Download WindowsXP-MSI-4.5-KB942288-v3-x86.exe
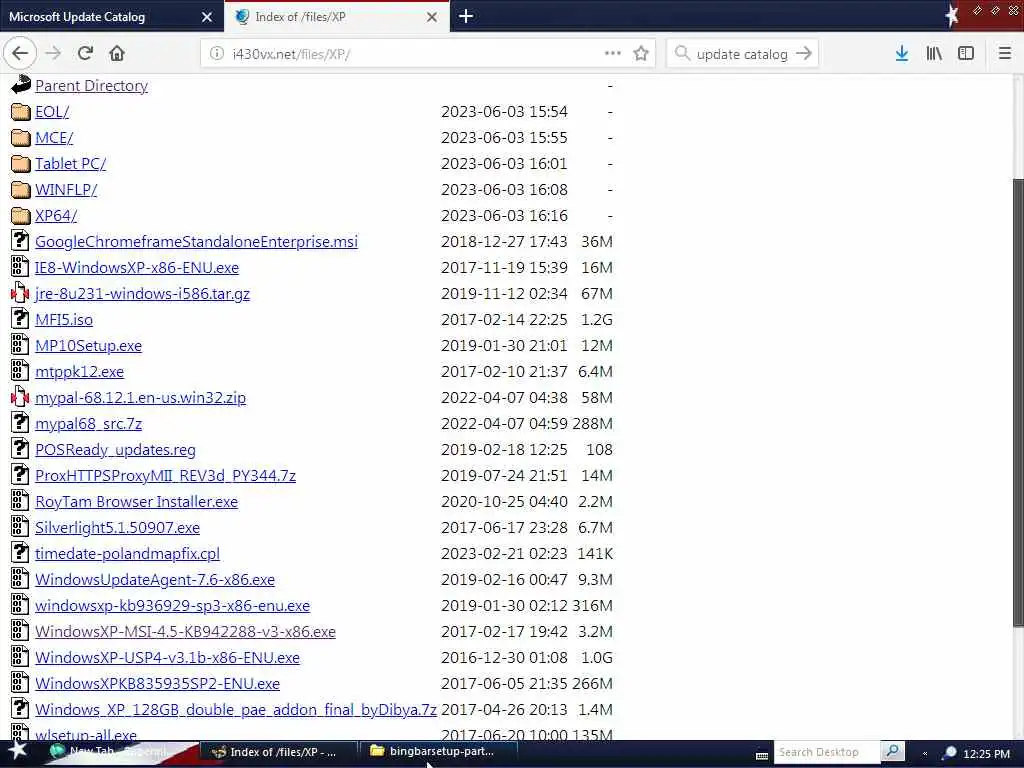Viewport: 1024px width, 768px height. click(x=185, y=632)
